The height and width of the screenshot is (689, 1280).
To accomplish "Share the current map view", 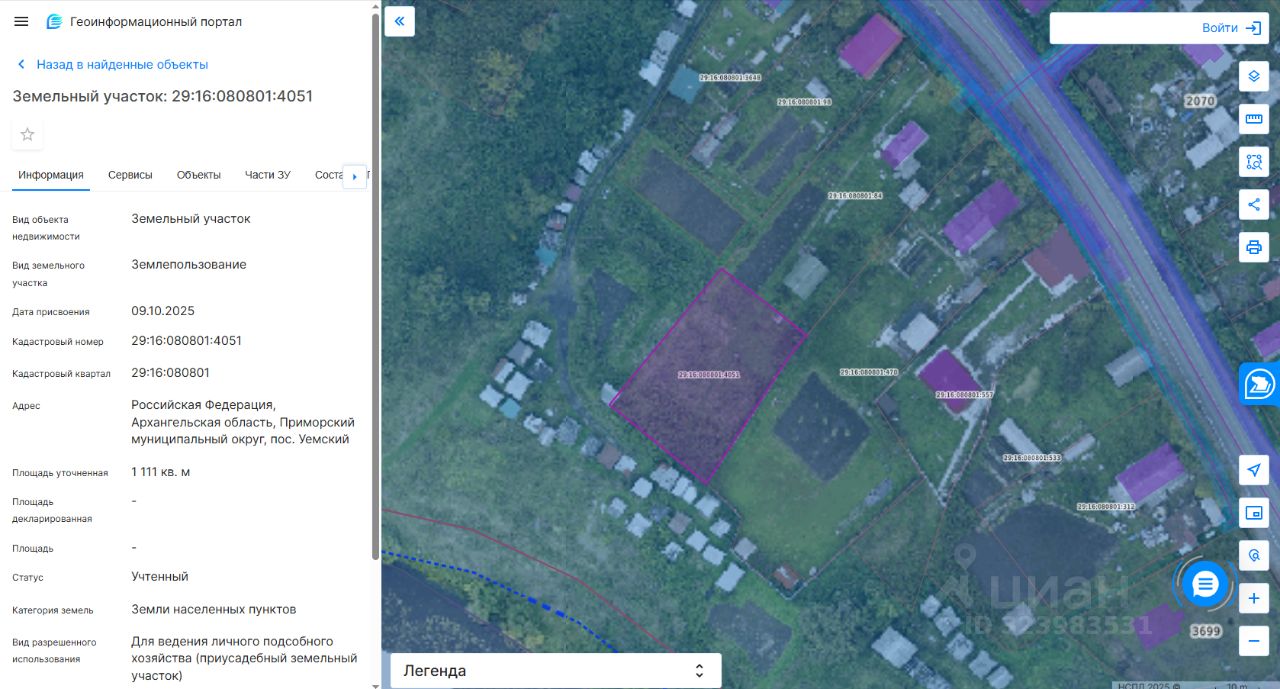I will pyautogui.click(x=1254, y=204).
